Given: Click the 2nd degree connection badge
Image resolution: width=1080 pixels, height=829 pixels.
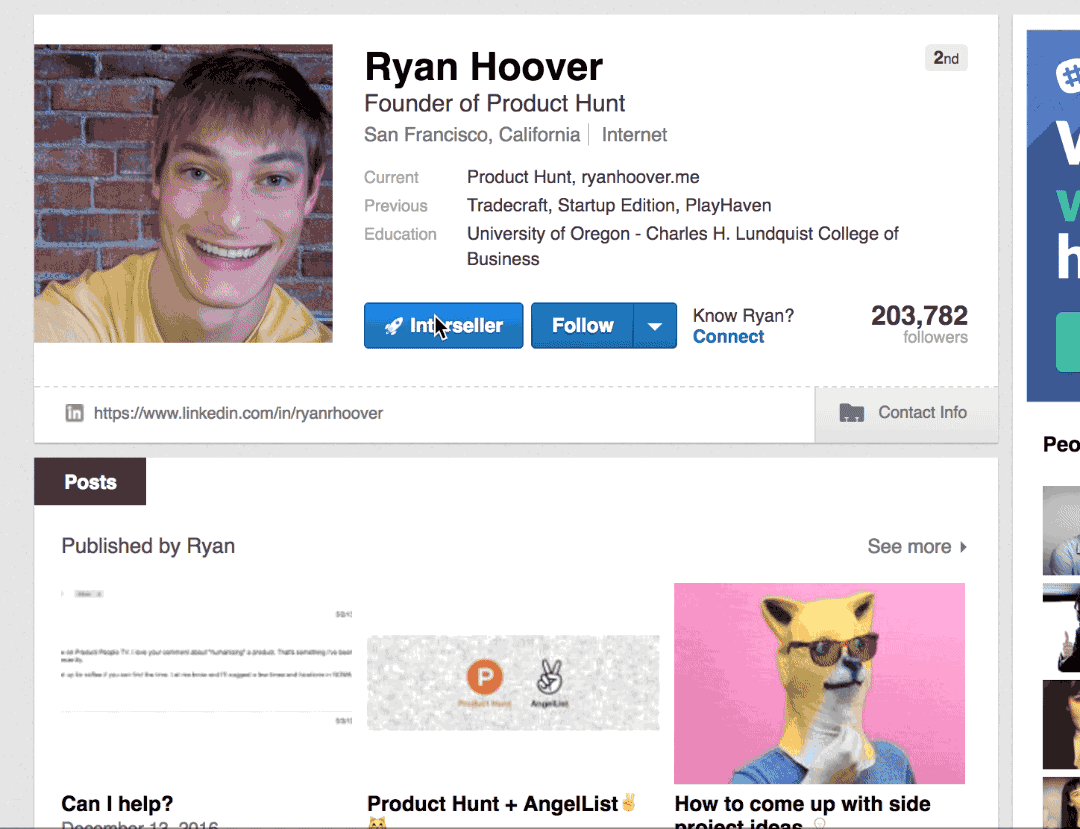Looking at the screenshot, I should tap(946, 58).
